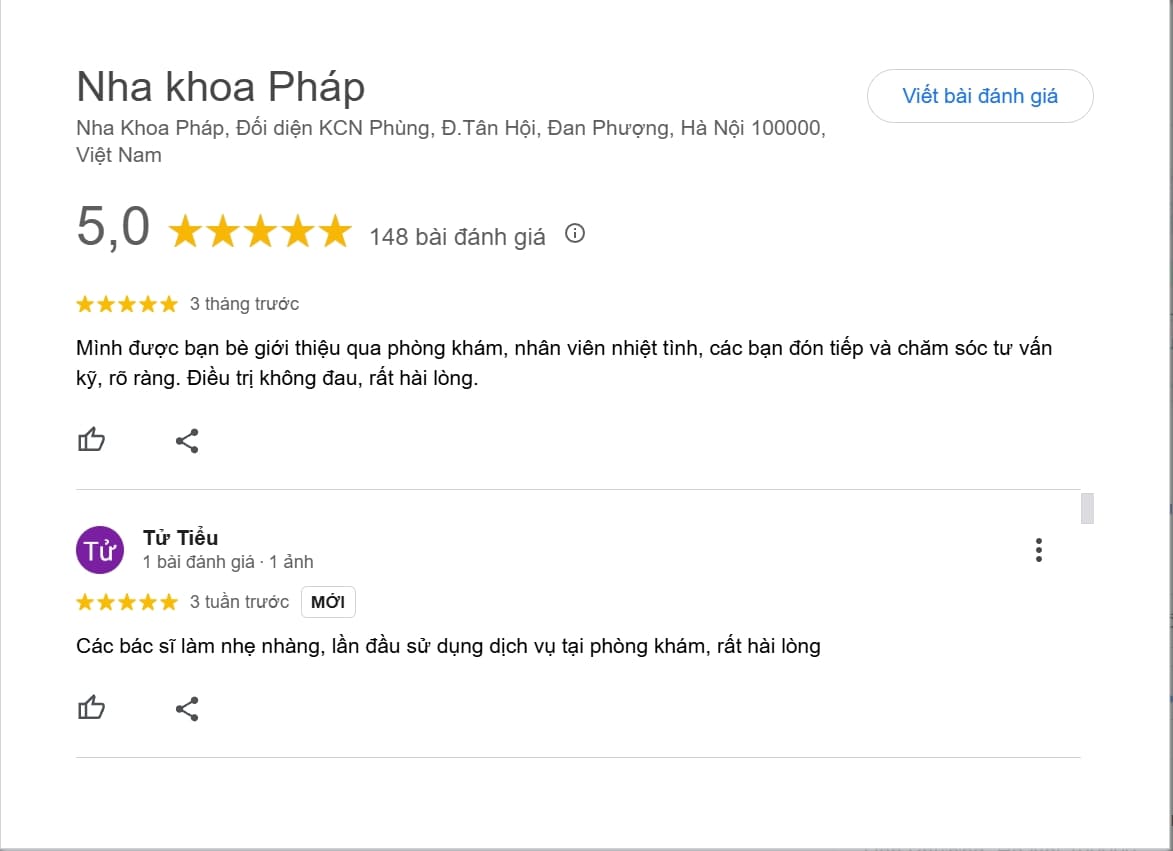Screen dimensions: 1173x851
Task: Click the thumbs up icon on the first review
Action: [x=91, y=440]
